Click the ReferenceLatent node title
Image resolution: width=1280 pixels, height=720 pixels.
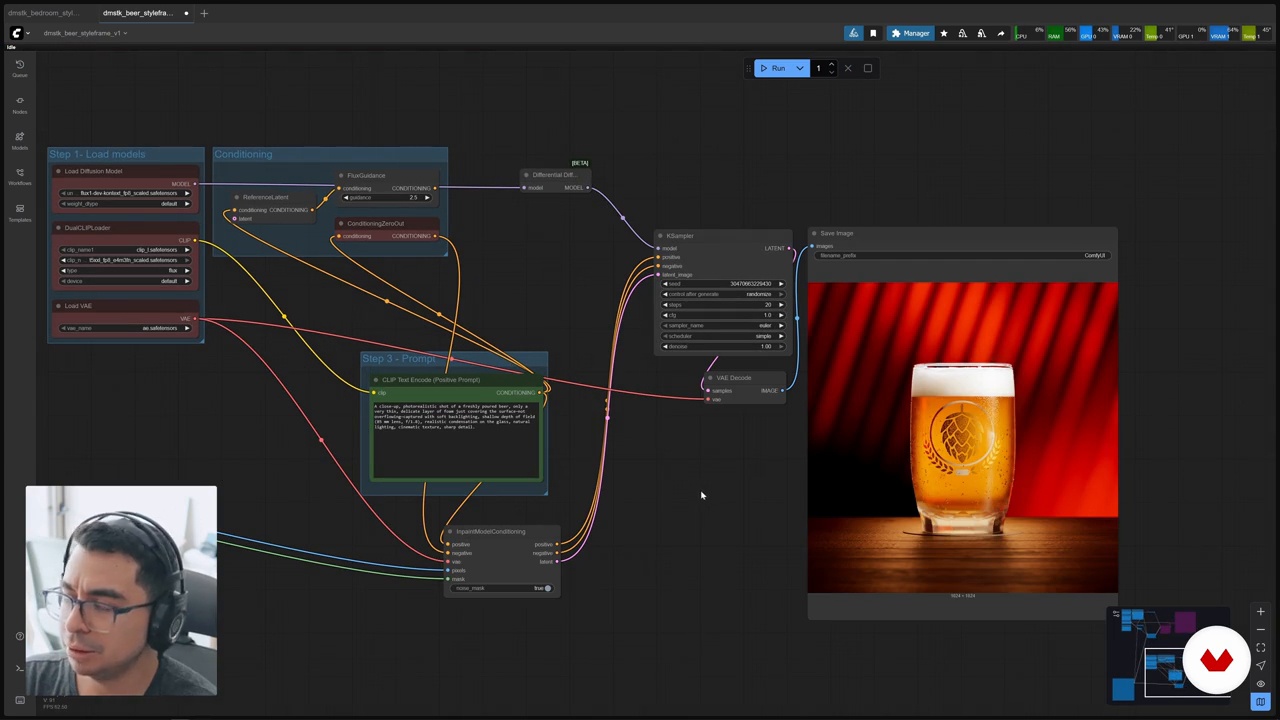point(266,197)
